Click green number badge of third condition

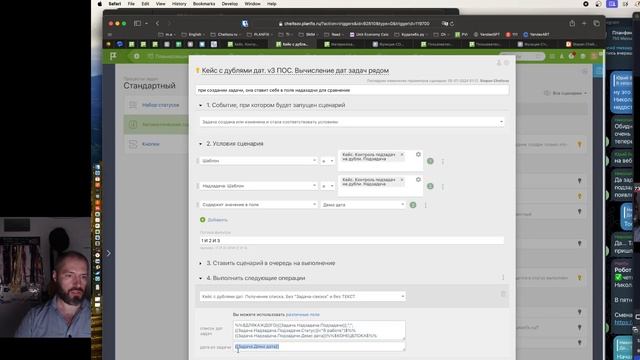[x=413, y=205]
